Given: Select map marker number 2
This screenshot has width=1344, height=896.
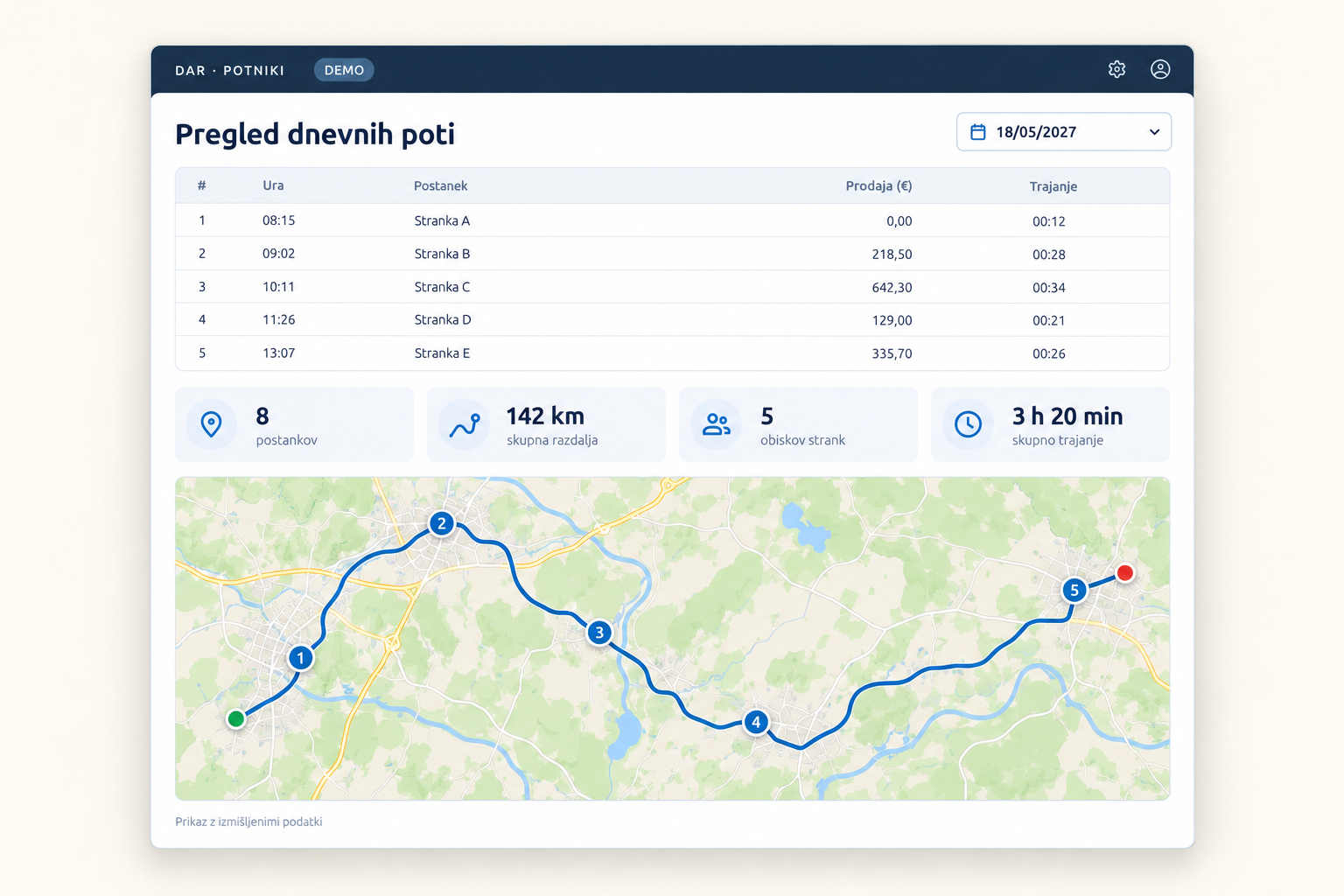Looking at the screenshot, I should coord(441,523).
